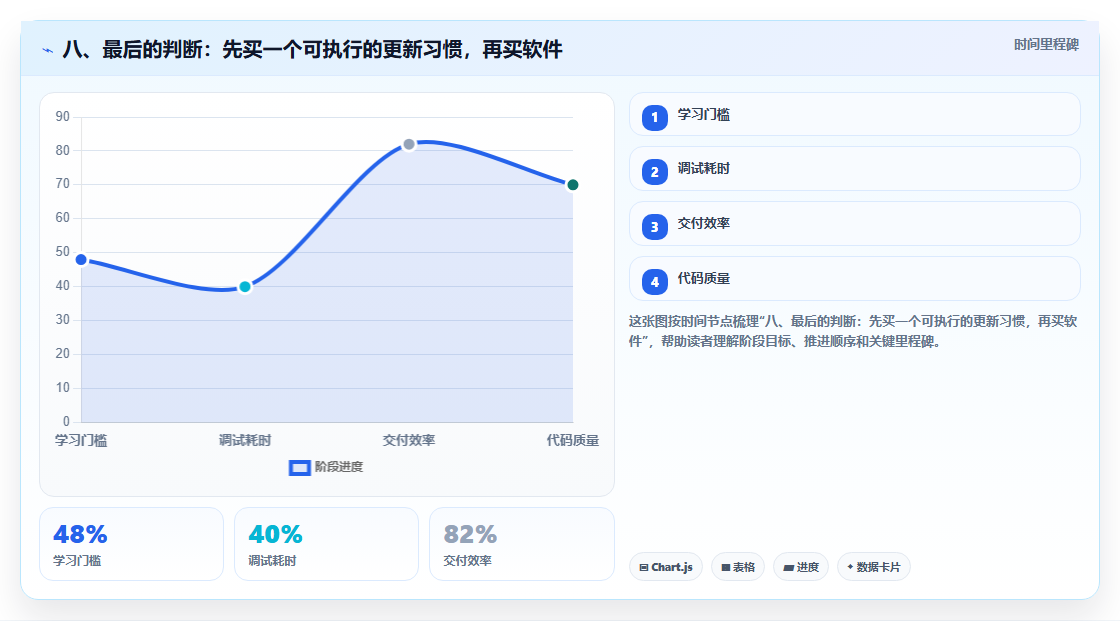Click the gray 交付效率 peak data point
The width and height of the screenshot is (1120, 621).
pos(409,144)
